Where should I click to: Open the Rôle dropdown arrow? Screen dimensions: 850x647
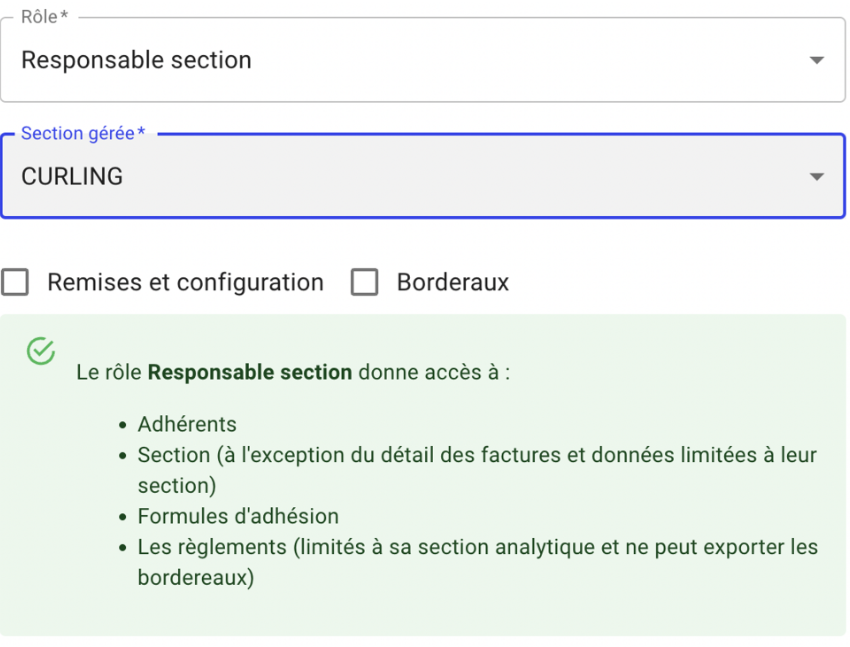click(x=816, y=60)
